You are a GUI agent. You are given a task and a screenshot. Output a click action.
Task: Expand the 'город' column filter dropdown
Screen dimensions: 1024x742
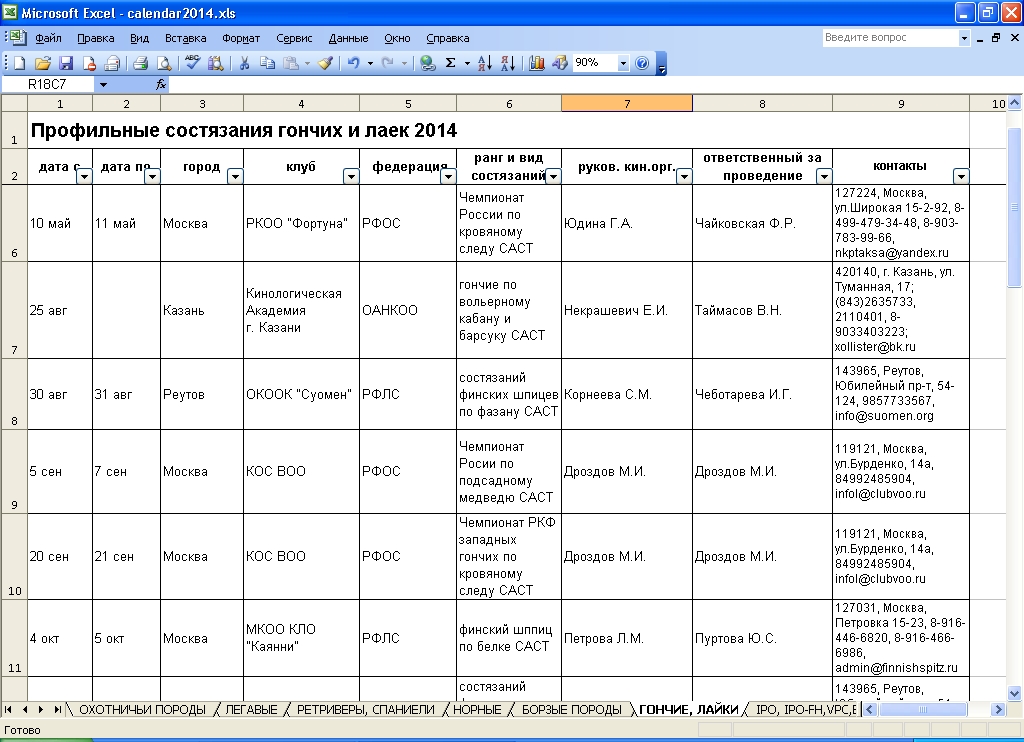pyautogui.click(x=235, y=176)
